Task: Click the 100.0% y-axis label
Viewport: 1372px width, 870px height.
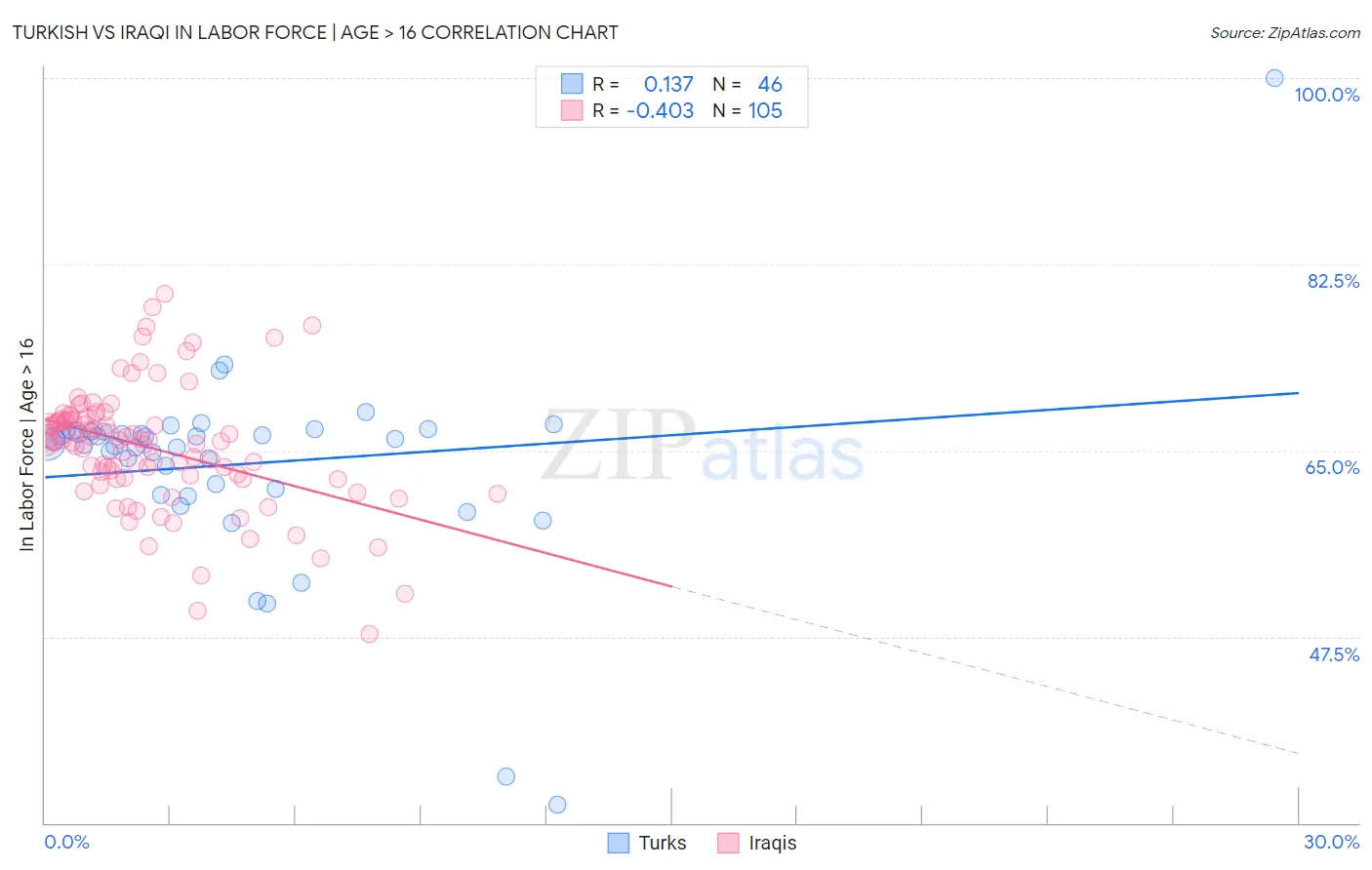Action: click(x=1326, y=95)
